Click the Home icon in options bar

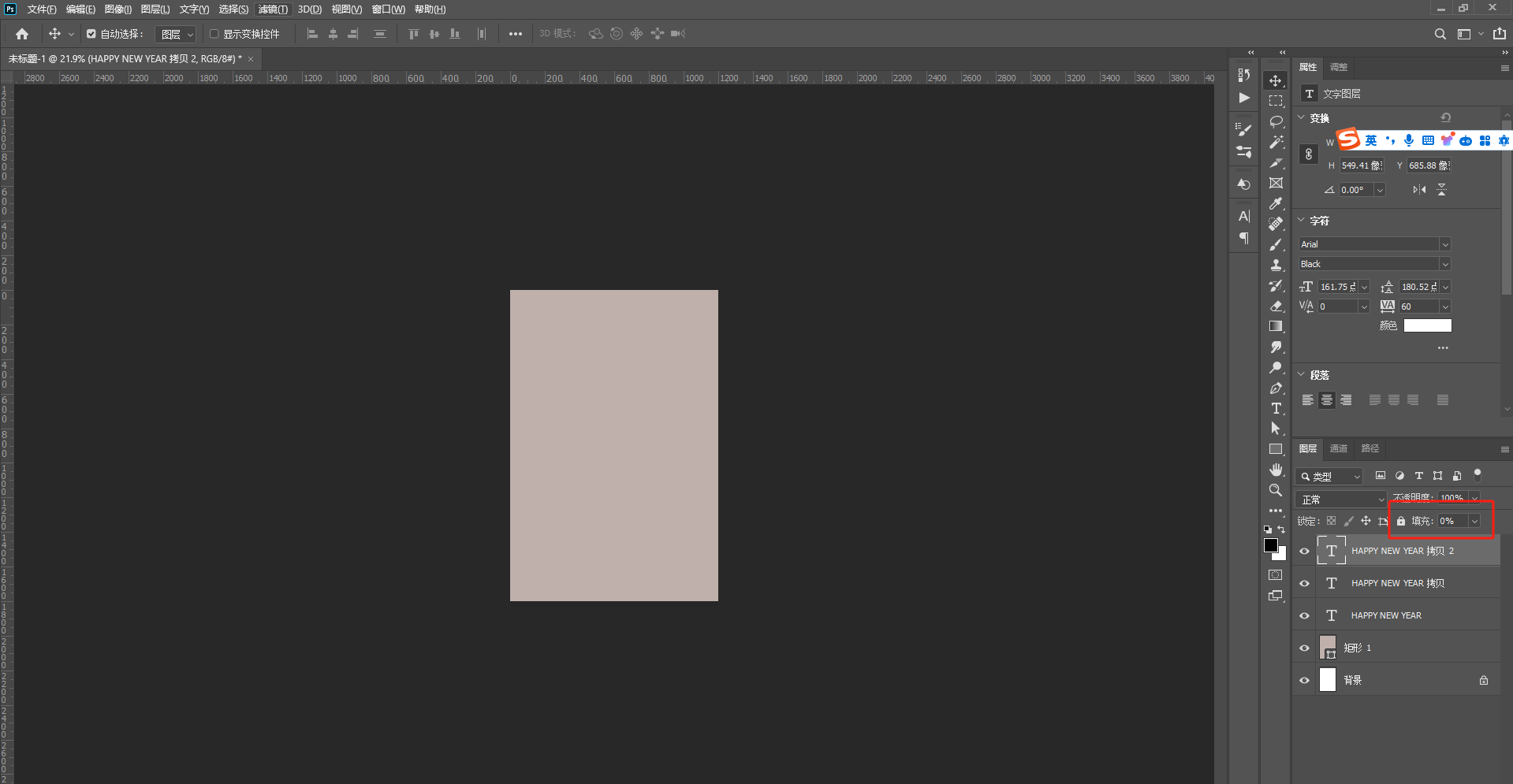pos(22,34)
